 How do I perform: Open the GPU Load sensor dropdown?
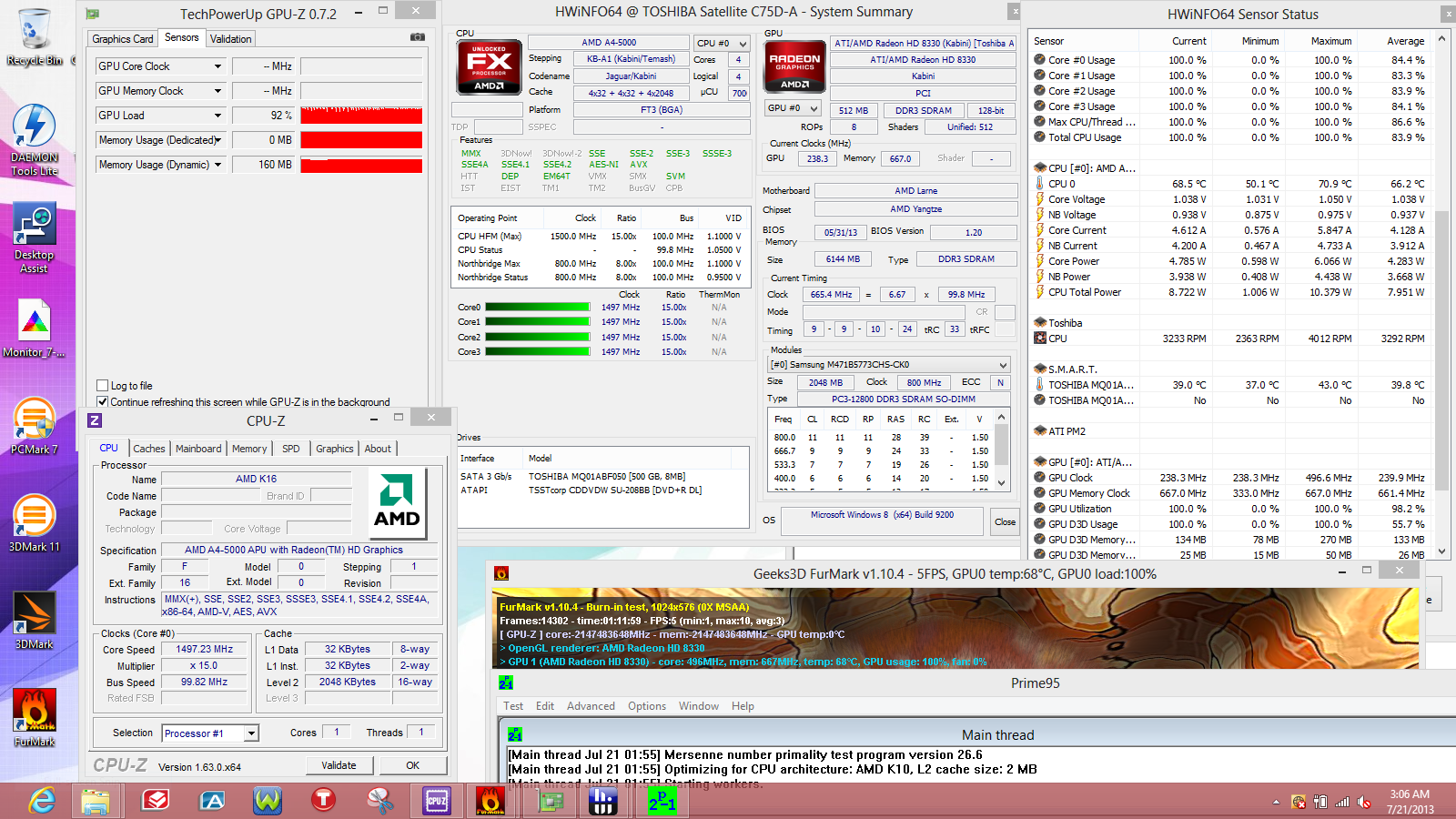tap(217, 116)
